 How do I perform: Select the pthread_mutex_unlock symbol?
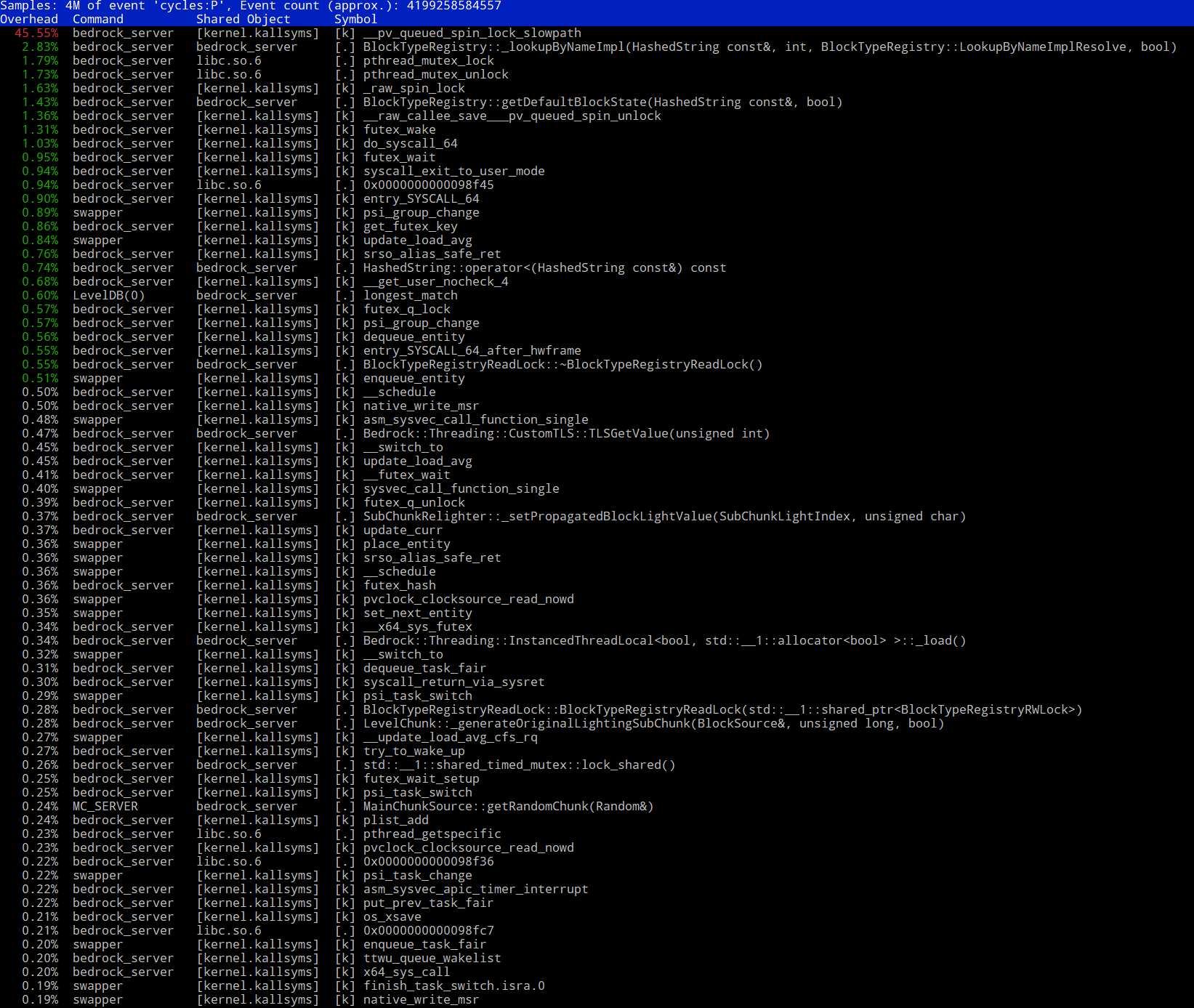[436, 75]
